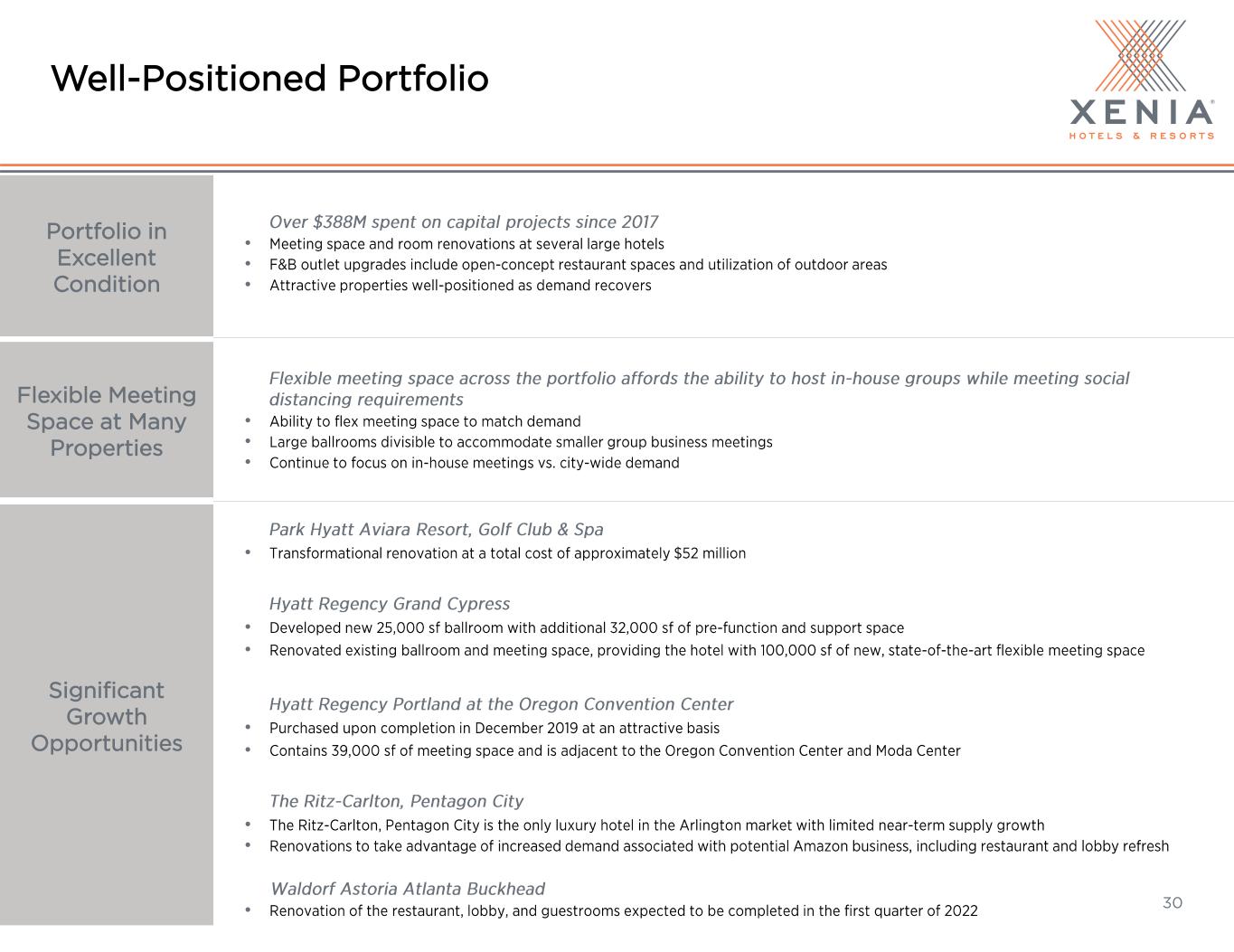Select the bullet about large divisible ballrooms
The height and width of the screenshot is (952, 1234).
click(x=521, y=442)
